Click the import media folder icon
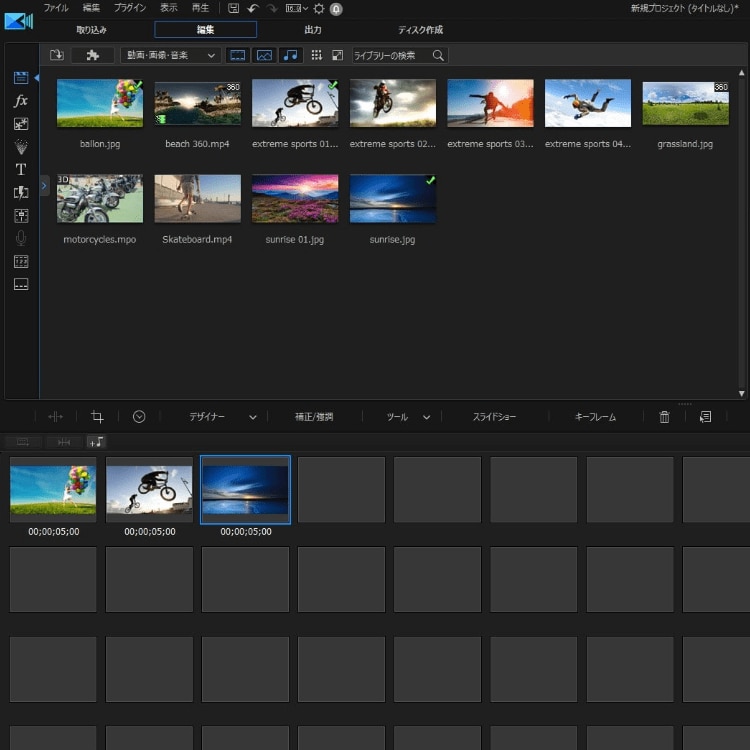The height and width of the screenshot is (750, 750). 57,55
